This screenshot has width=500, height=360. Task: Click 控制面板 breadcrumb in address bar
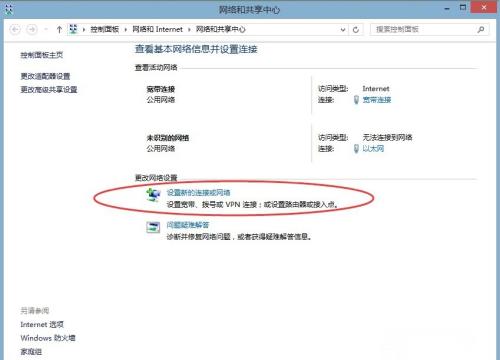[x=105, y=29]
